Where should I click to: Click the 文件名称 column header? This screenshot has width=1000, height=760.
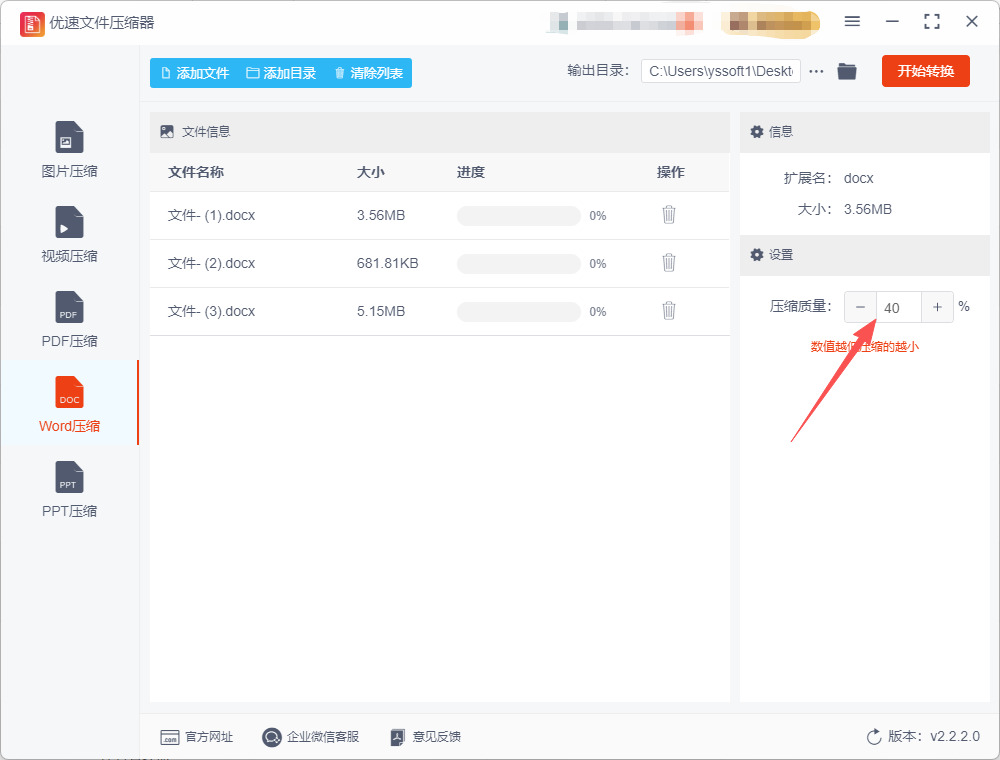(196, 172)
